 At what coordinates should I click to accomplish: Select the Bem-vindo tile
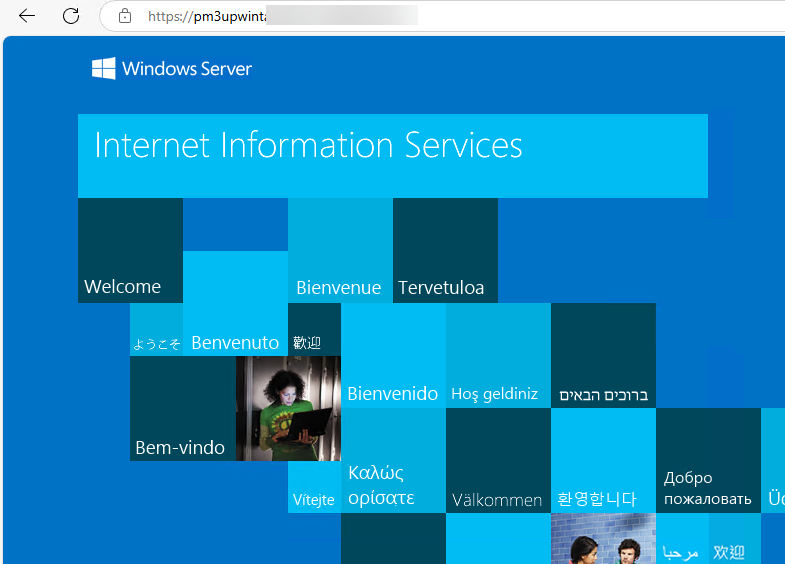(x=183, y=408)
